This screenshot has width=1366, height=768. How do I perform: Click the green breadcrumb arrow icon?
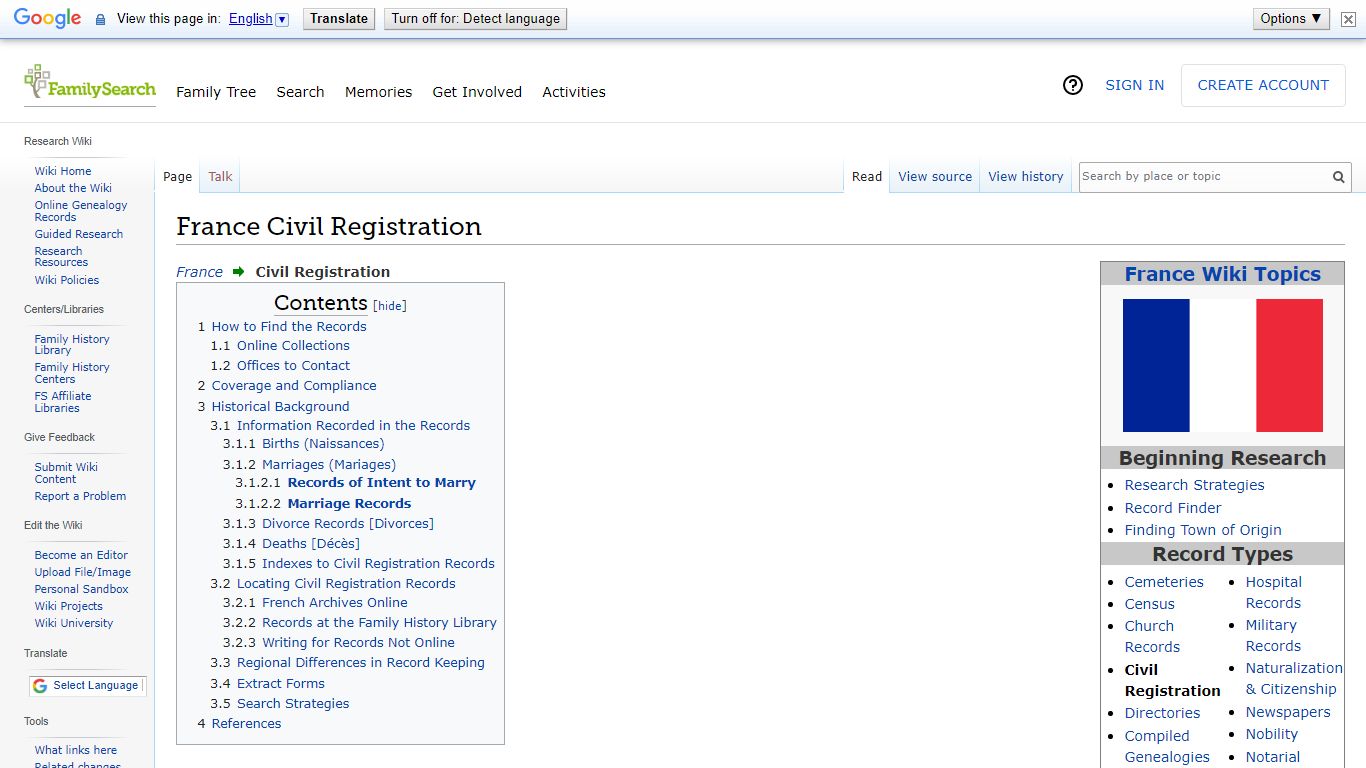click(239, 271)
